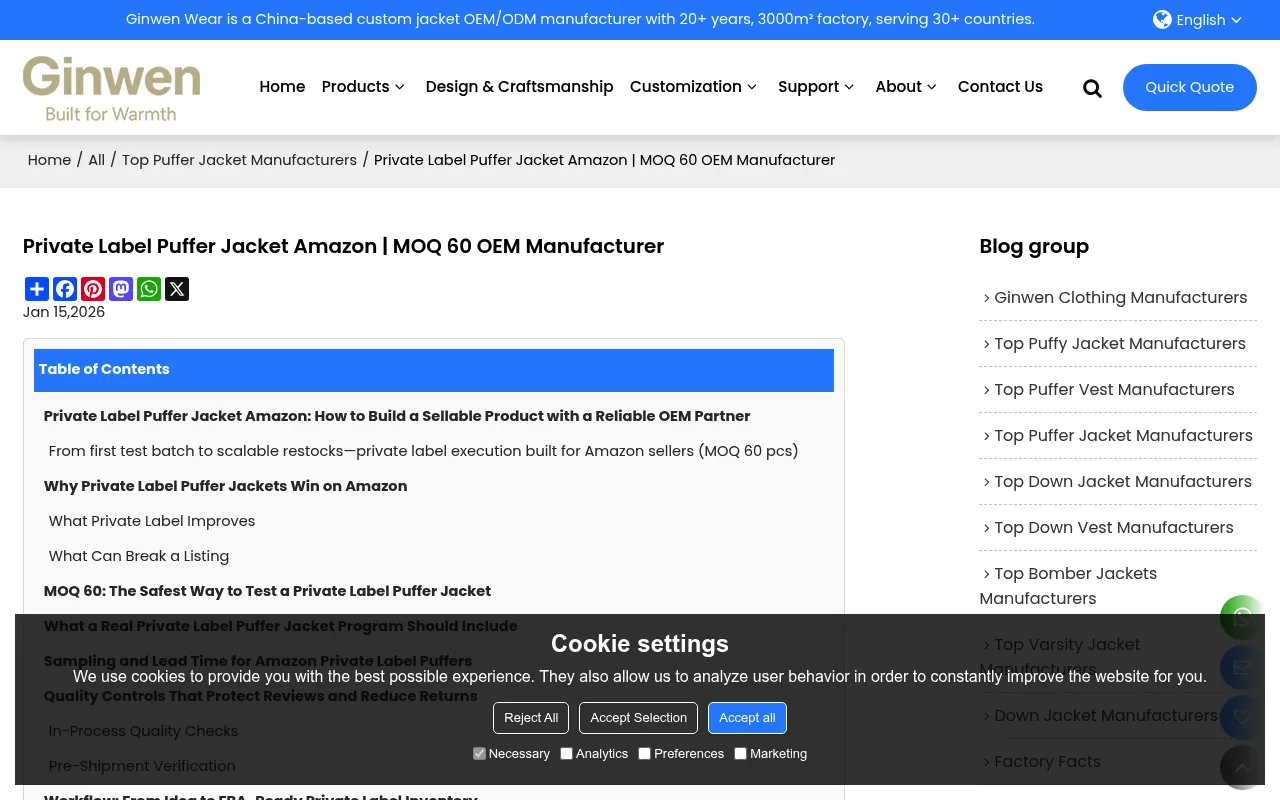Jump to 'Why Private Label Puffer Jackets Win'
The height and width of the screenshot is (800, 1280).
225,486
